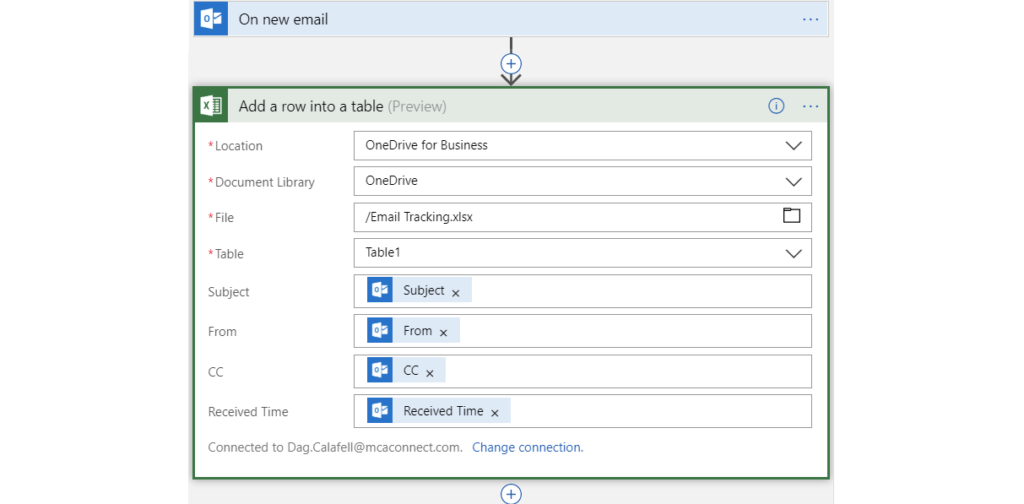Select the From token chip
The height and width of the screenshot is (504, 1024).
coord(413,330)
